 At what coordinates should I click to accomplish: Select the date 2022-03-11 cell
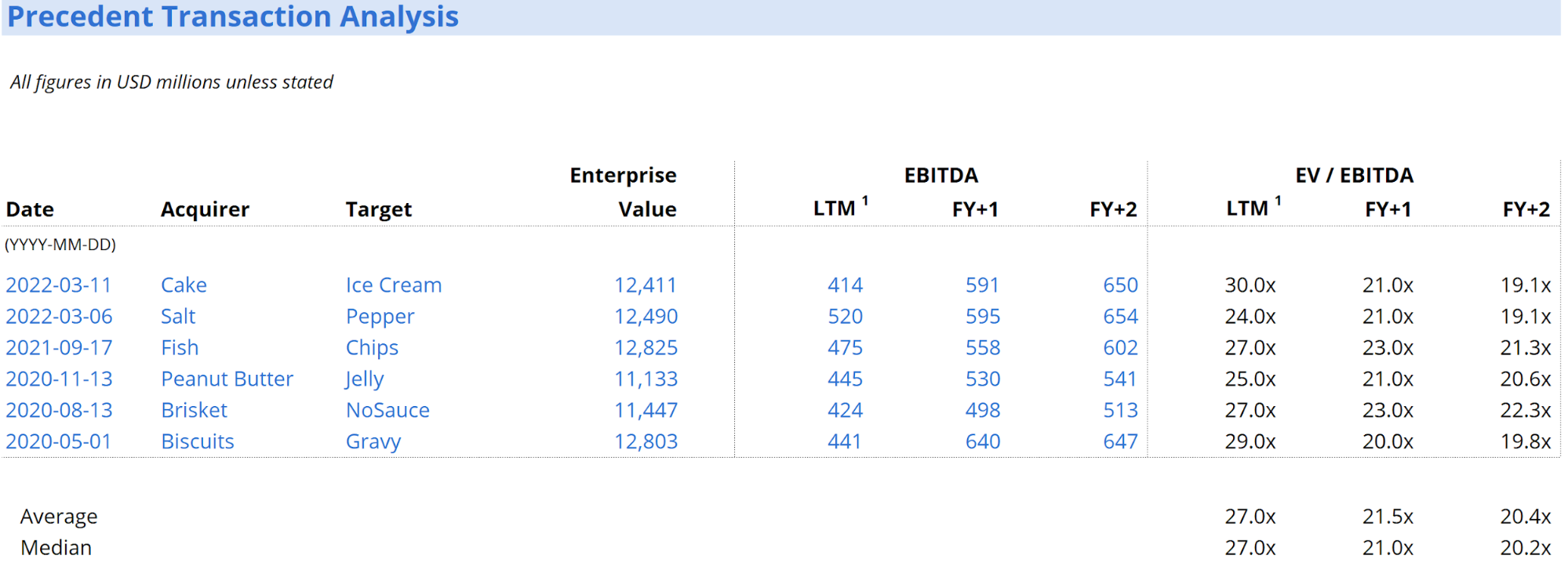(59, 285)
